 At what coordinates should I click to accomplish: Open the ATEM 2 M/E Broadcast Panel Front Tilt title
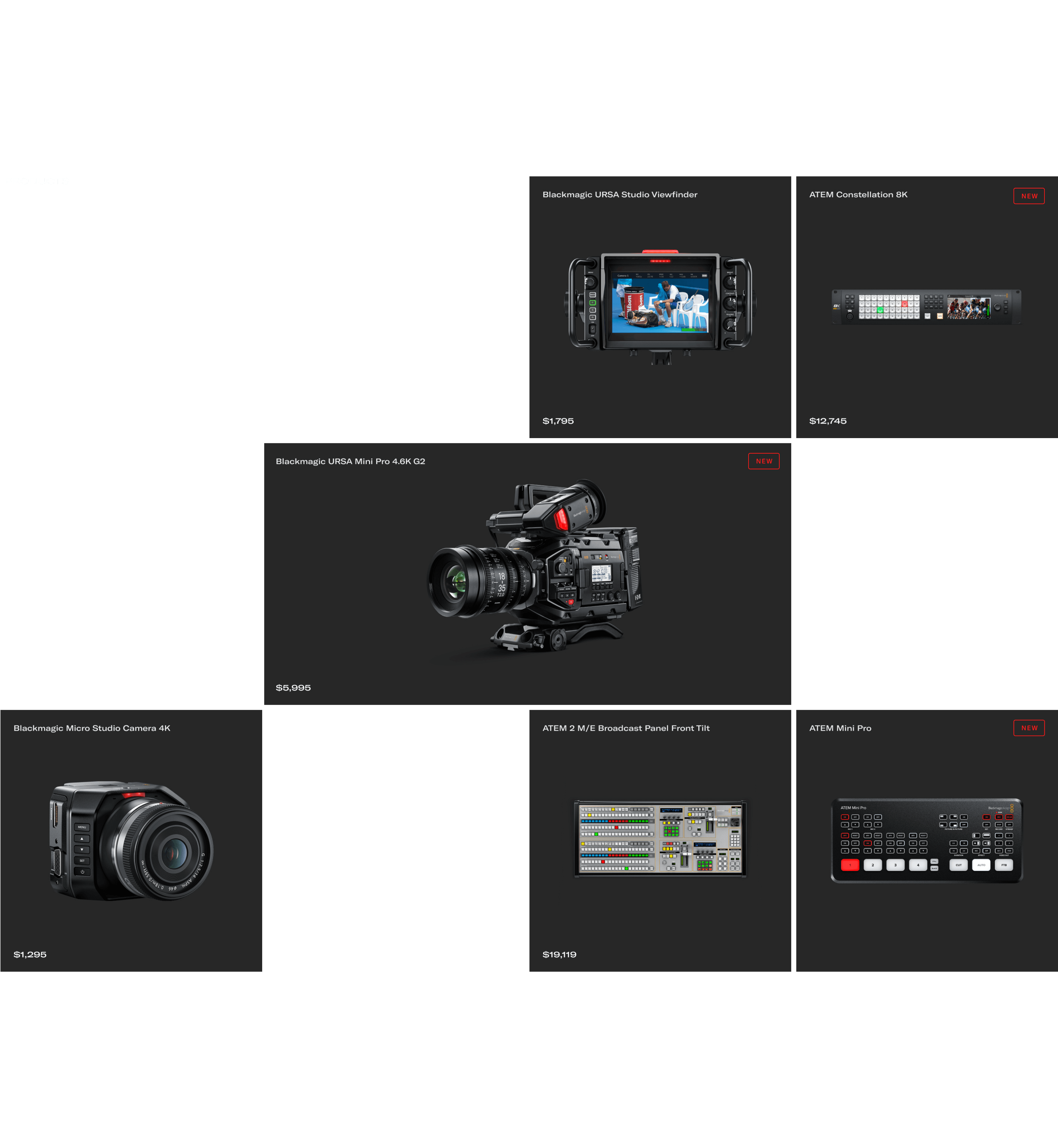[626, 728]
